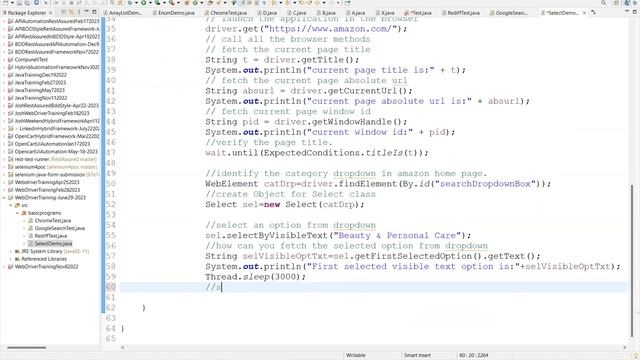Close the *SelectDemo editor tab
This screenshot has height=360, width=640.
pos(584,13)
